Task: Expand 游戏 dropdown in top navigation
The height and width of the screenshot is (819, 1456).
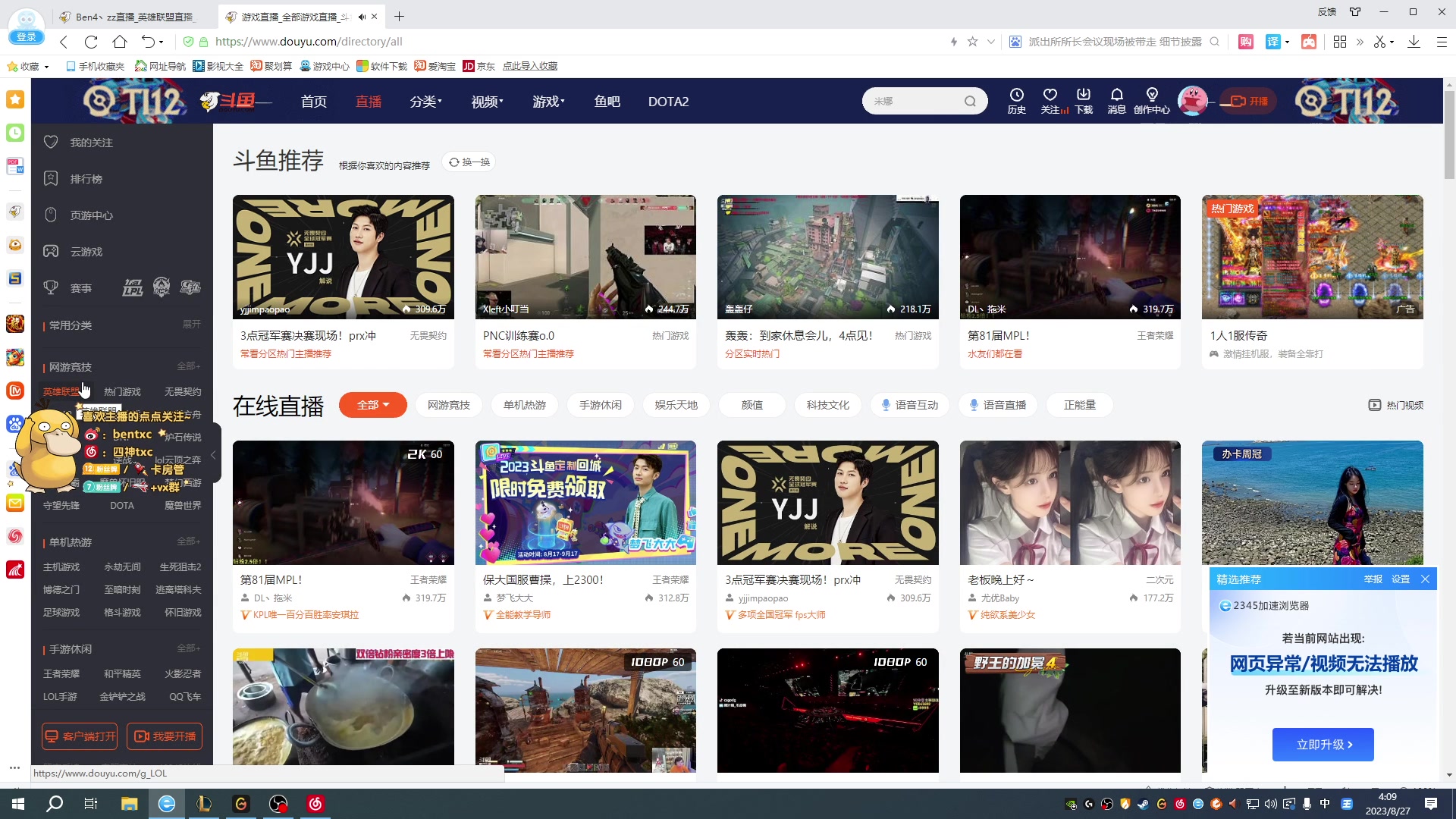Action: pyautogui.click(x=548, y=102)
